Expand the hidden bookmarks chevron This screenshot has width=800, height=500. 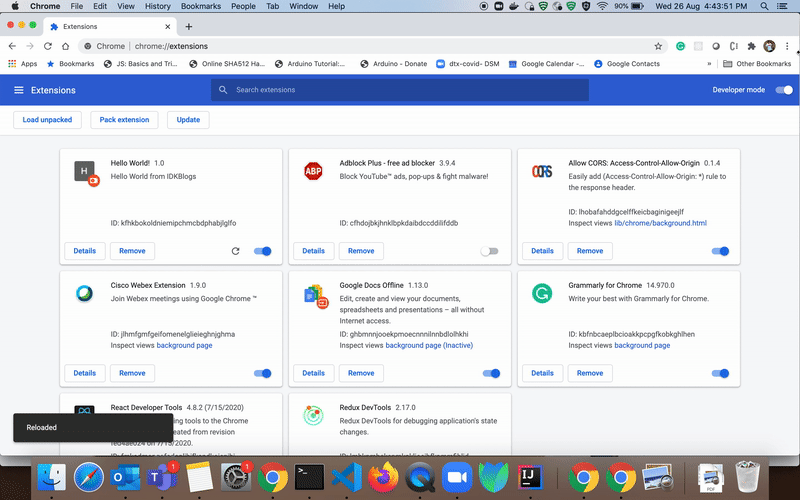[x=709, y=64]
